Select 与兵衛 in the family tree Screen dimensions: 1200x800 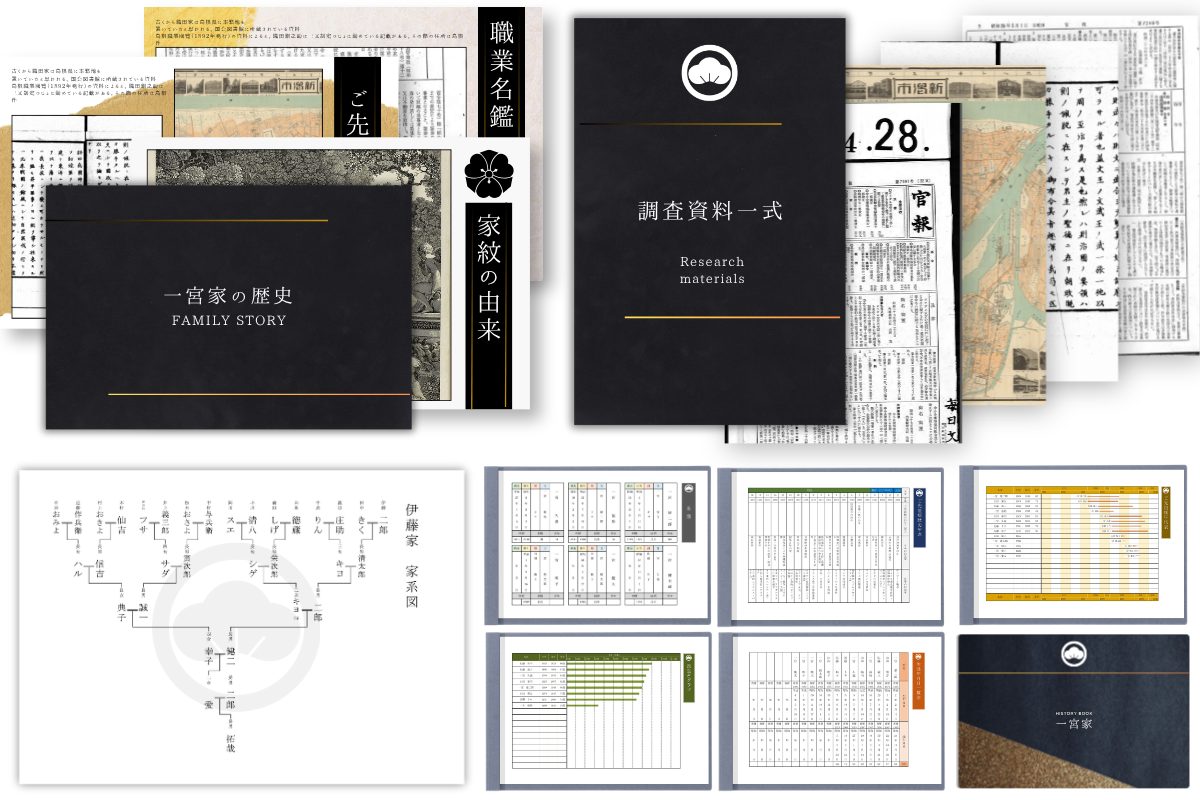(208, 521)
